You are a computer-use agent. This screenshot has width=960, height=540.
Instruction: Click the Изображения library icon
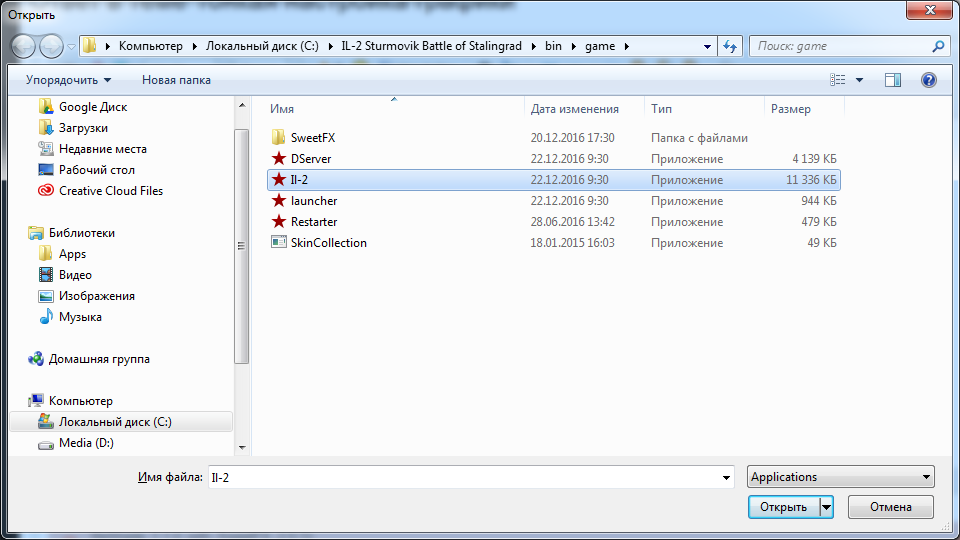pyautogui.click(x=45, y=296)
